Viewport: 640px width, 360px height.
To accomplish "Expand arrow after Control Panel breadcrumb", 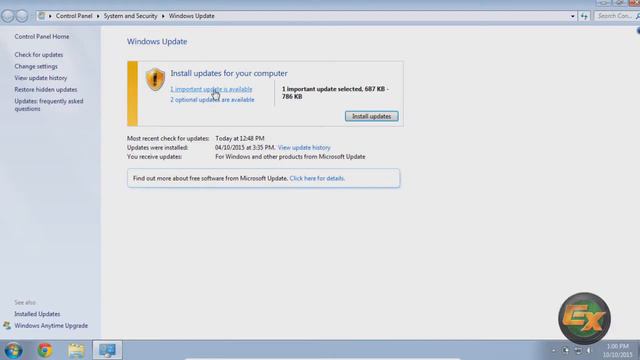I will point(98,16).
